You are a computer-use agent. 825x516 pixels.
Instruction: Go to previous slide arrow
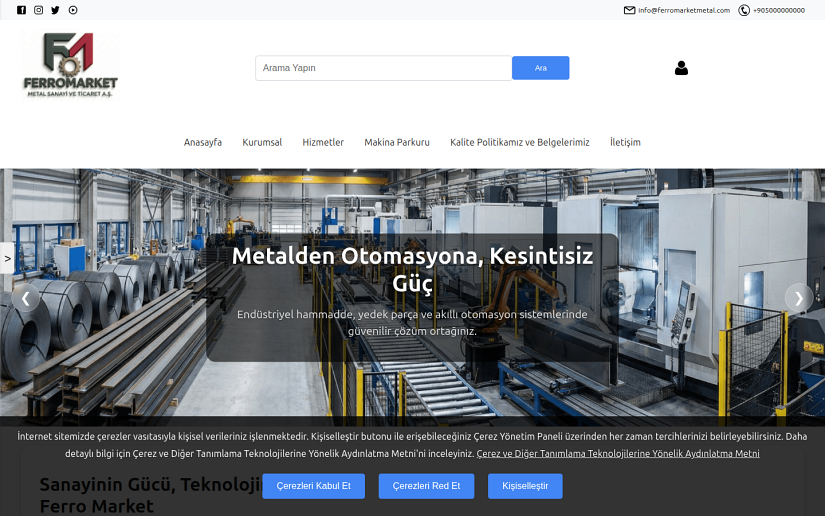pos(25,298)
